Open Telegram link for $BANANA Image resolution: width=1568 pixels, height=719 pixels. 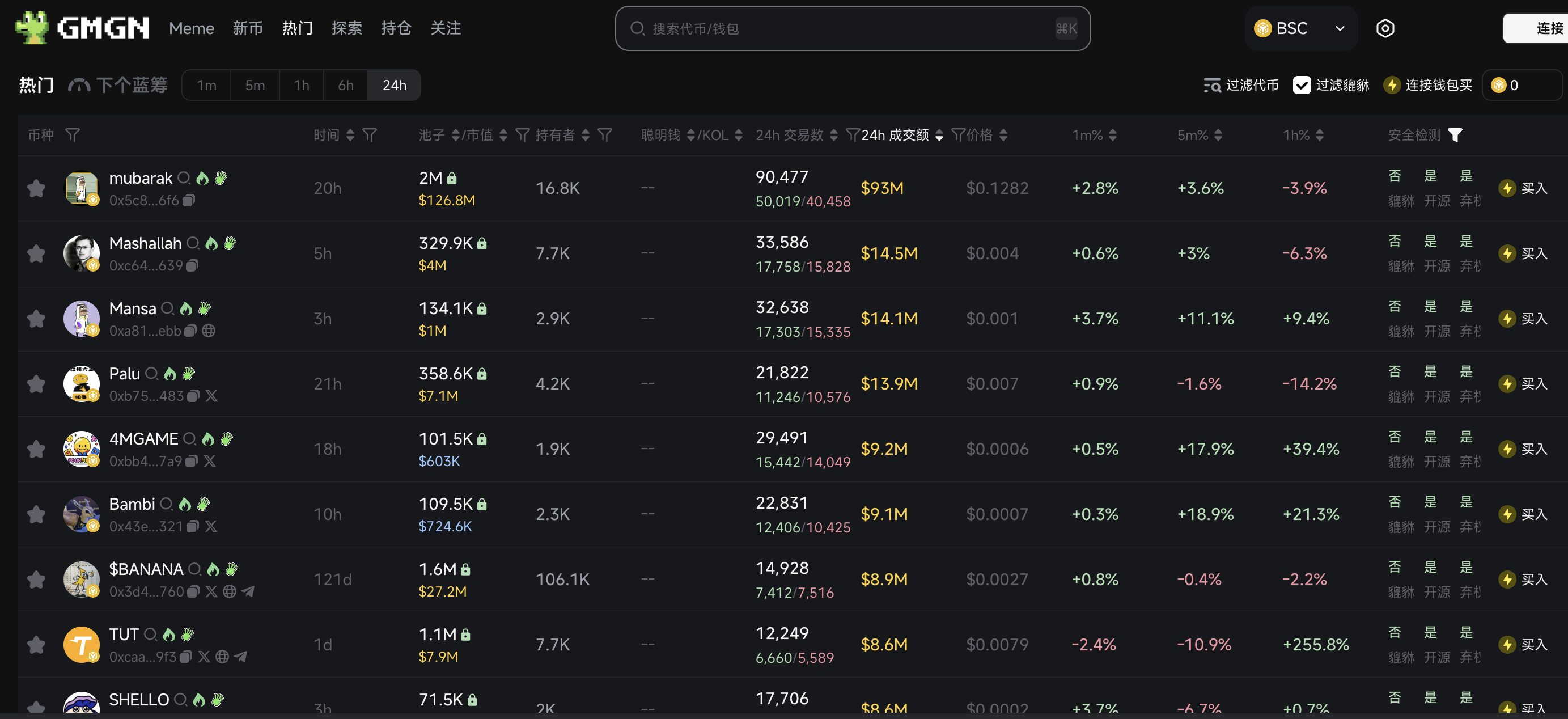(248, 591)
